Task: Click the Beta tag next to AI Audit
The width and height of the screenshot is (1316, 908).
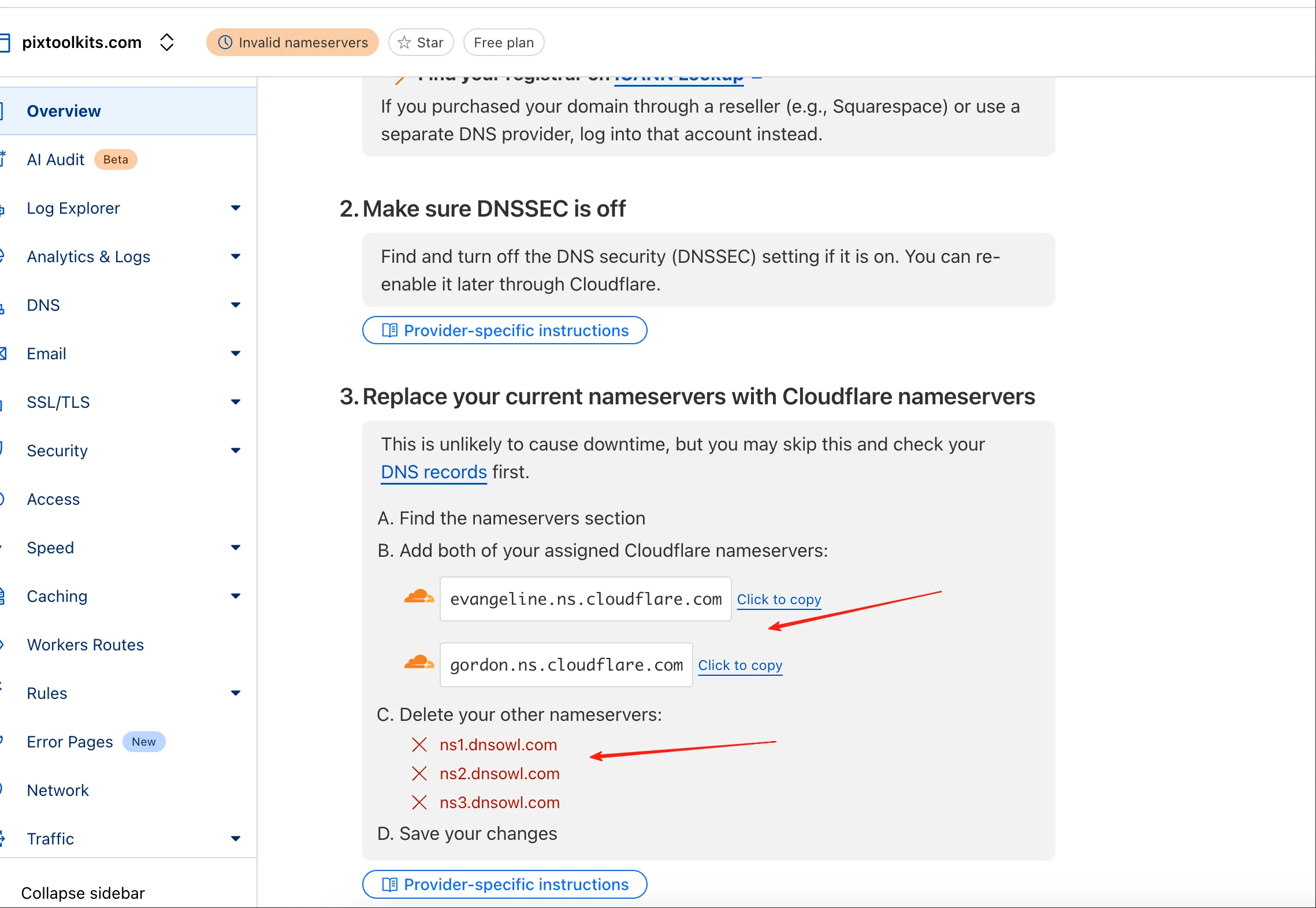Action: coord(116,159)
